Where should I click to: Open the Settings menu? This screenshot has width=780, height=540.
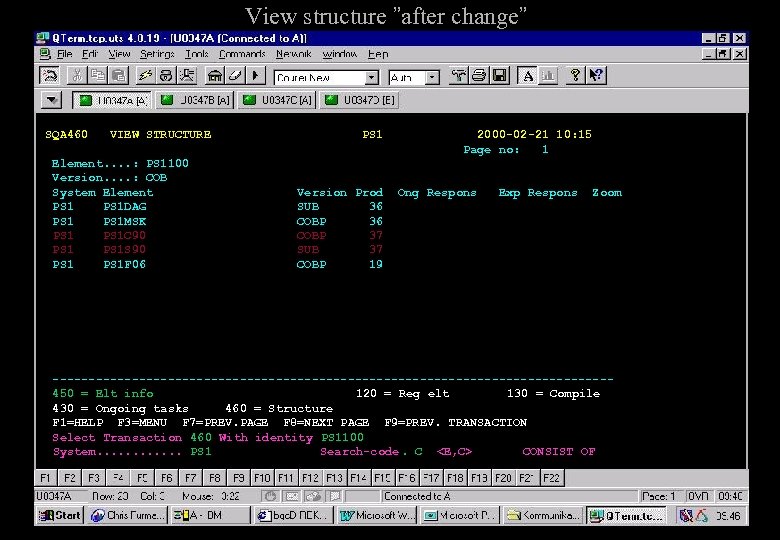point(157,54)
